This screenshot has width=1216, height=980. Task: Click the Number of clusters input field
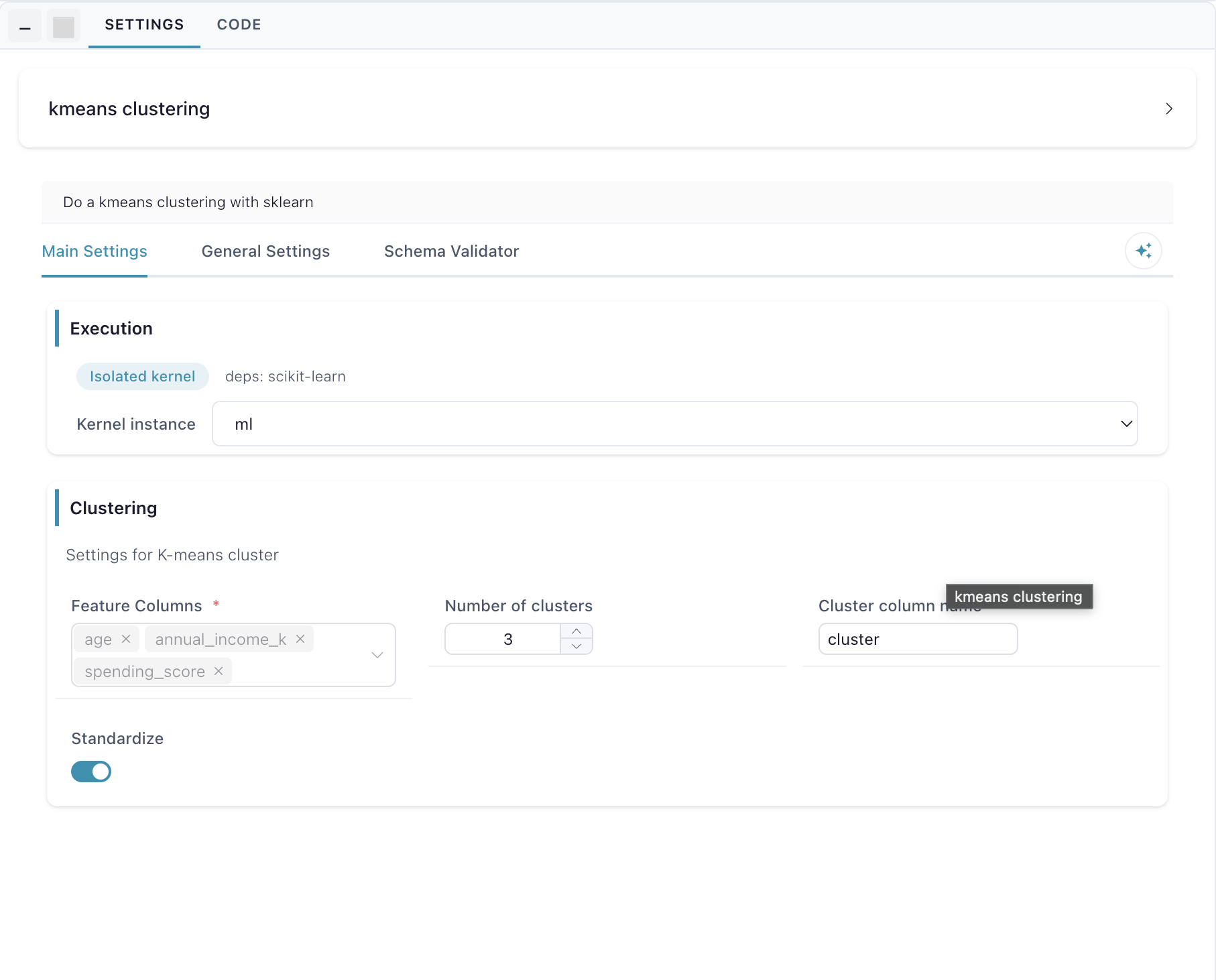(x=503, y=639)
